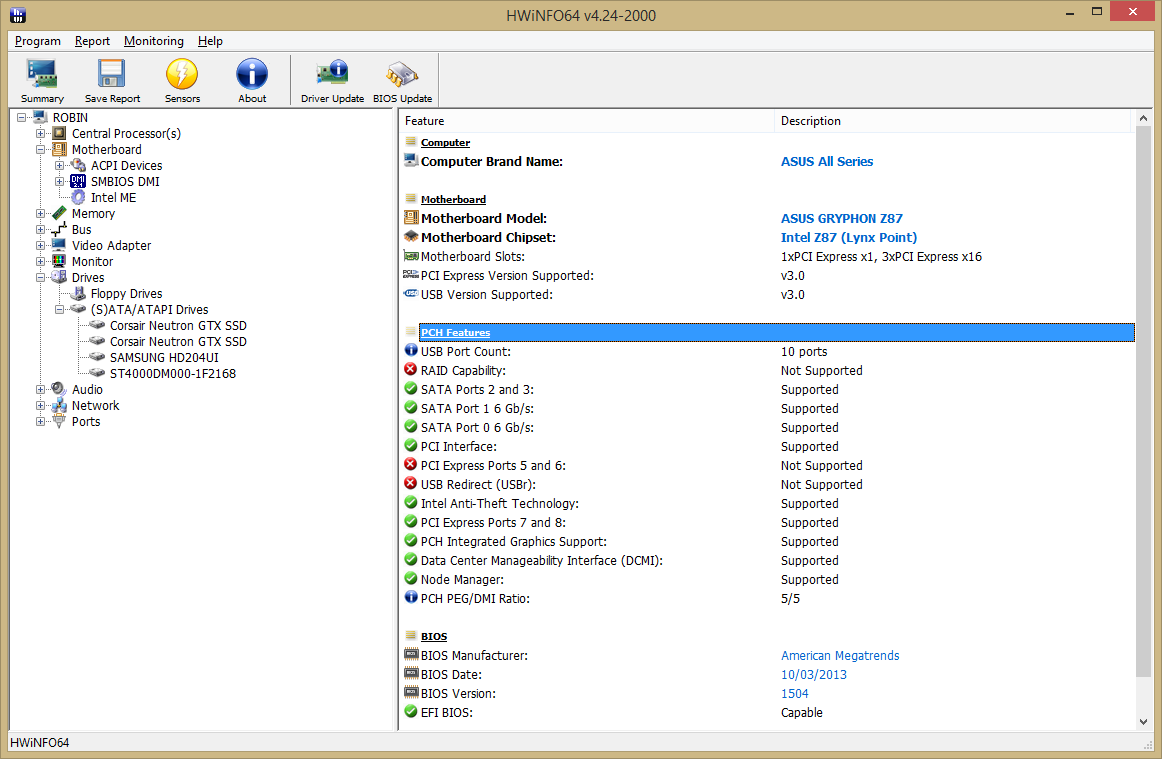
Task: Select ACPI Devices in tree
Action: [126, 166]
